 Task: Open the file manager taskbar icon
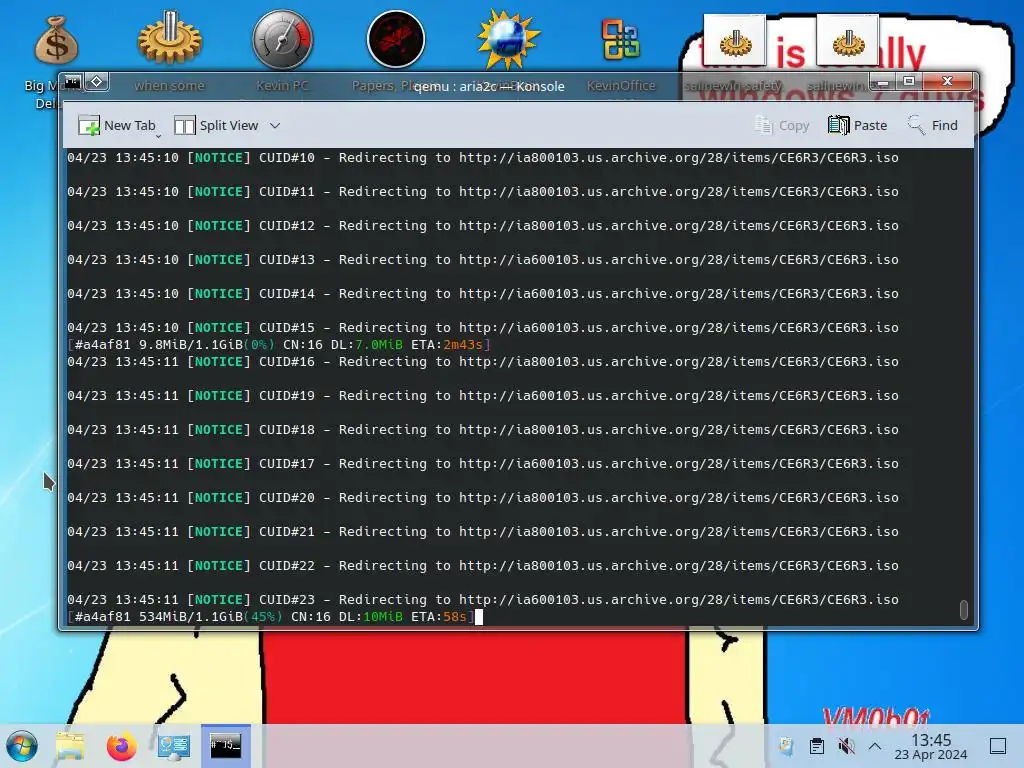[x=70, y=746]
